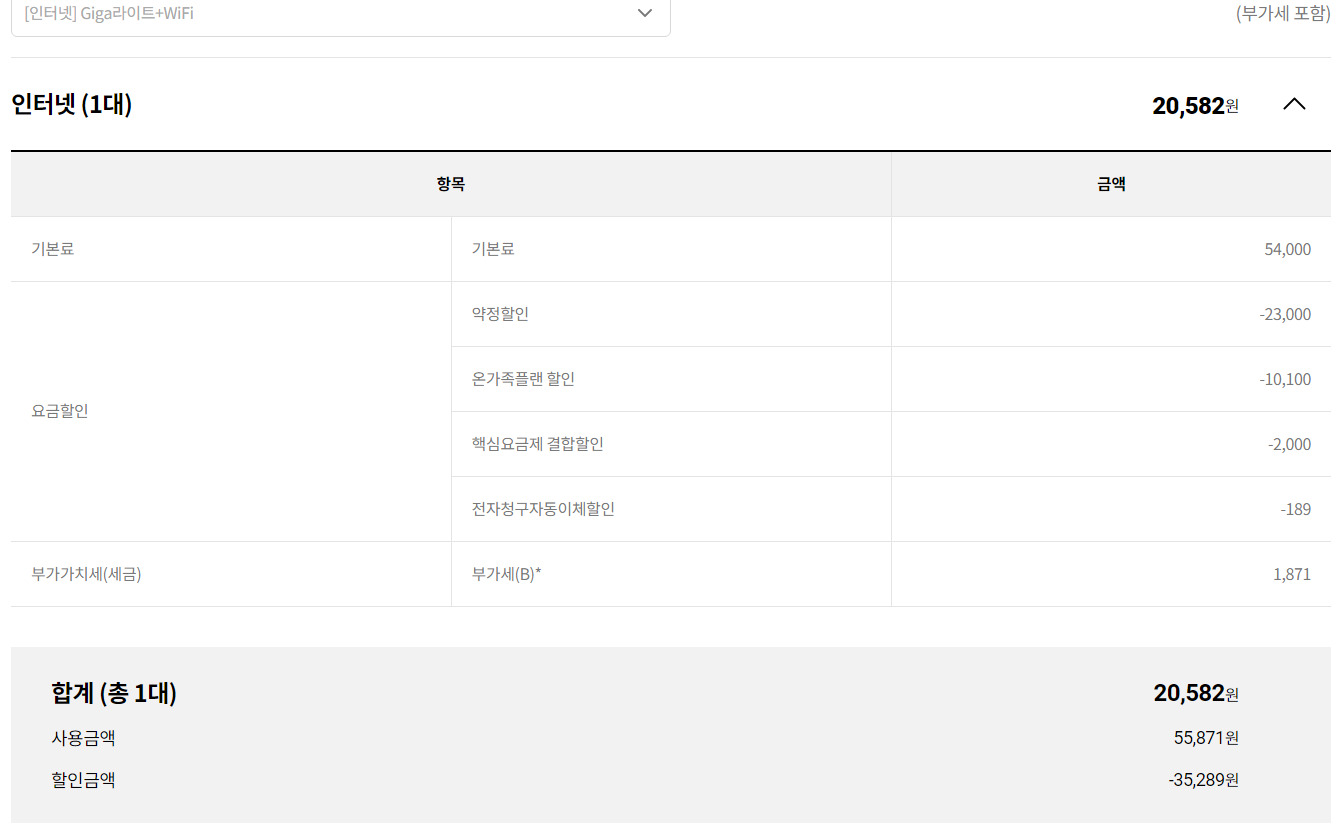Select the 1,871 tax amount
Screen dimensions: 1342x827
[x=1291, y=574]
